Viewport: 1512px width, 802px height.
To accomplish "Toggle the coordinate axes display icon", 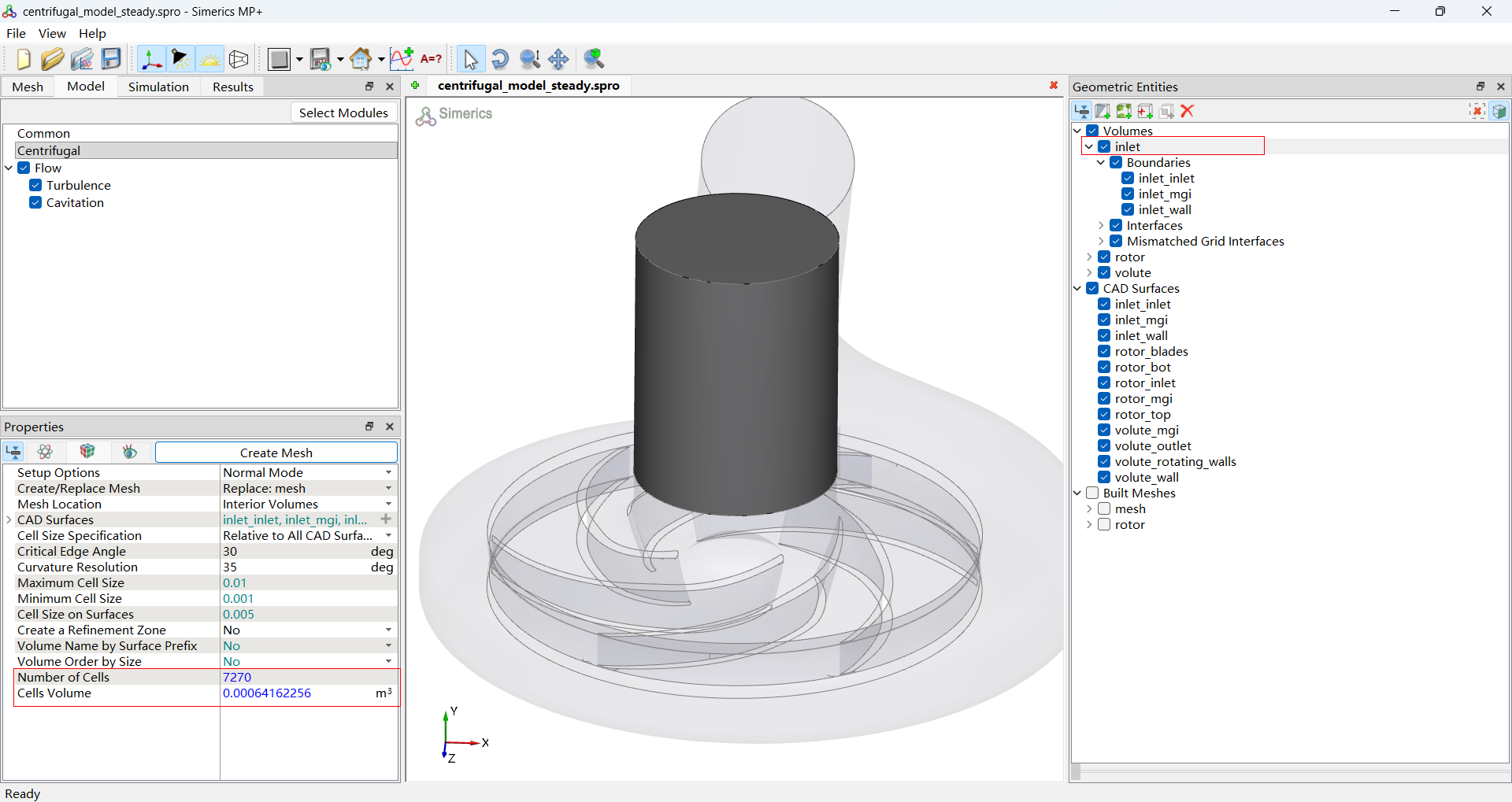I will (151, 59).
